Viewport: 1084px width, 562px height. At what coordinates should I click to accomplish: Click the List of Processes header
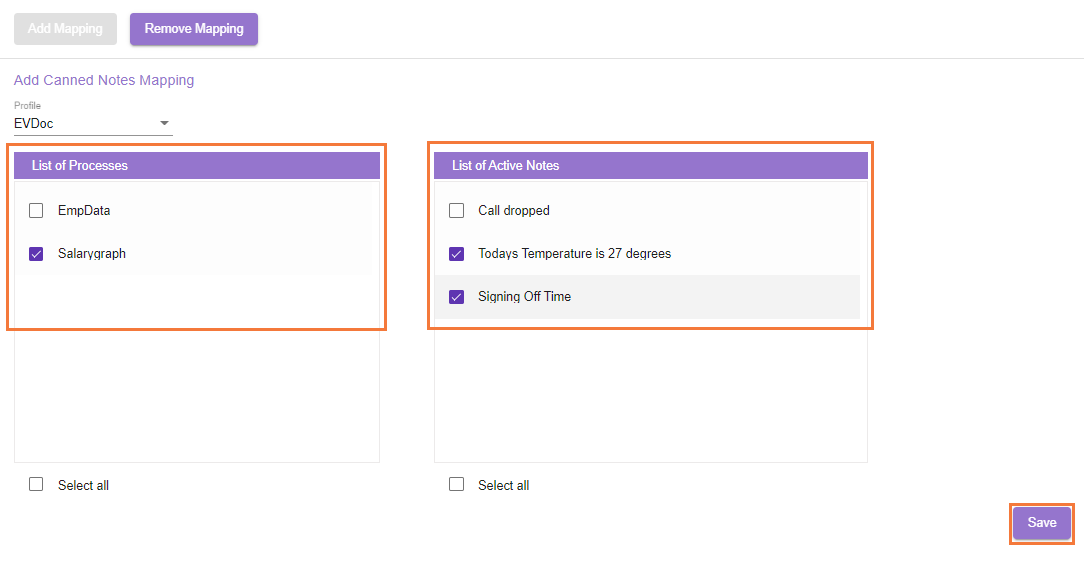coord(80,166)
